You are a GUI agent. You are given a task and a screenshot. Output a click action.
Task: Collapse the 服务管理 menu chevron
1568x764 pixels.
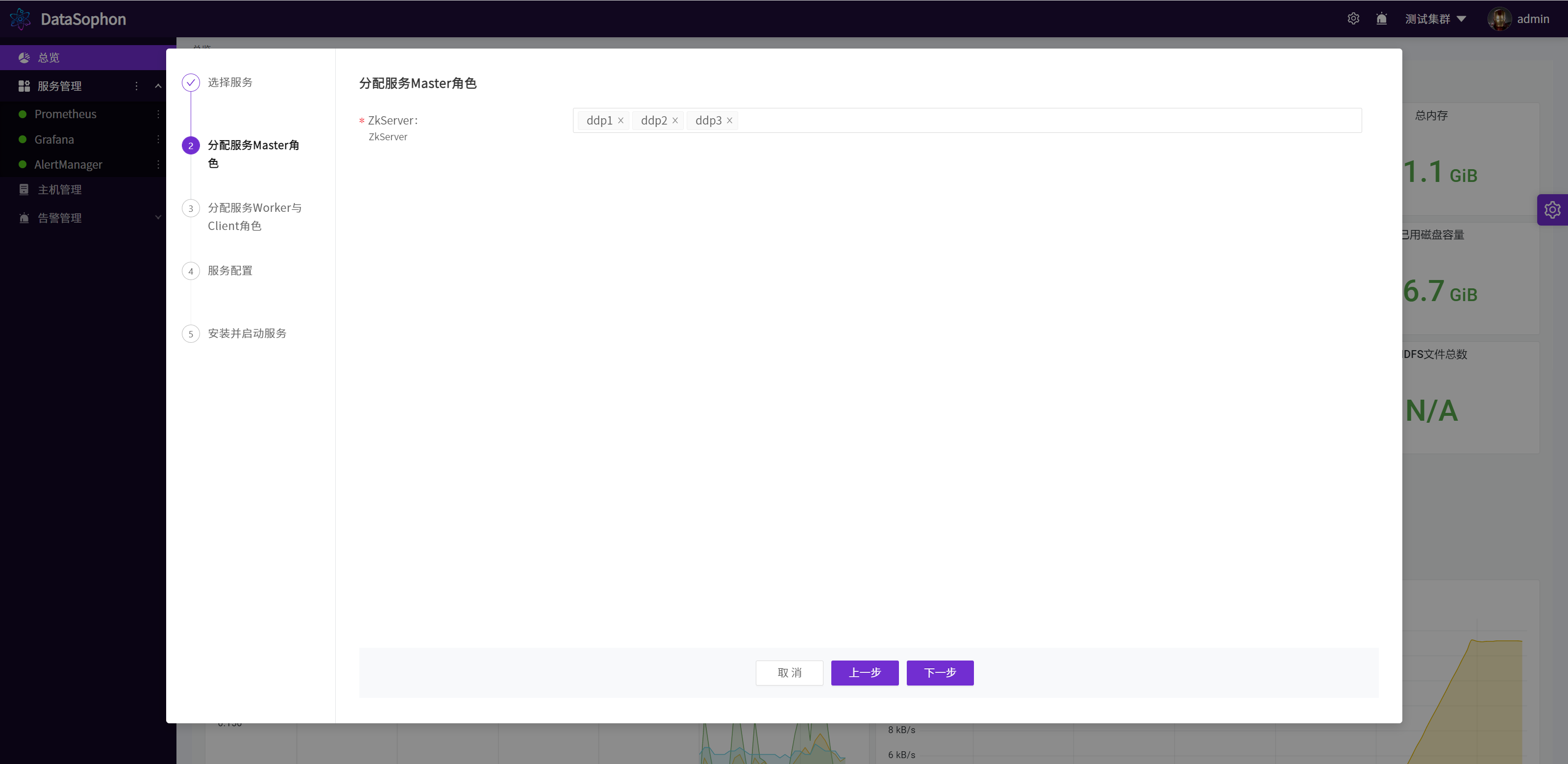pos(158,86)
